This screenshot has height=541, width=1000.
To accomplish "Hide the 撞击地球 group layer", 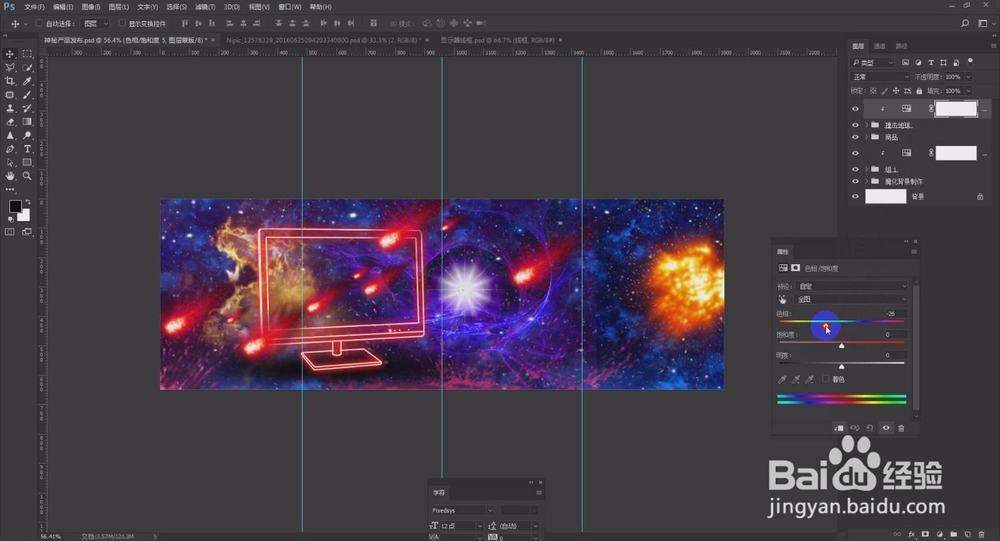I will click(855, 125).
